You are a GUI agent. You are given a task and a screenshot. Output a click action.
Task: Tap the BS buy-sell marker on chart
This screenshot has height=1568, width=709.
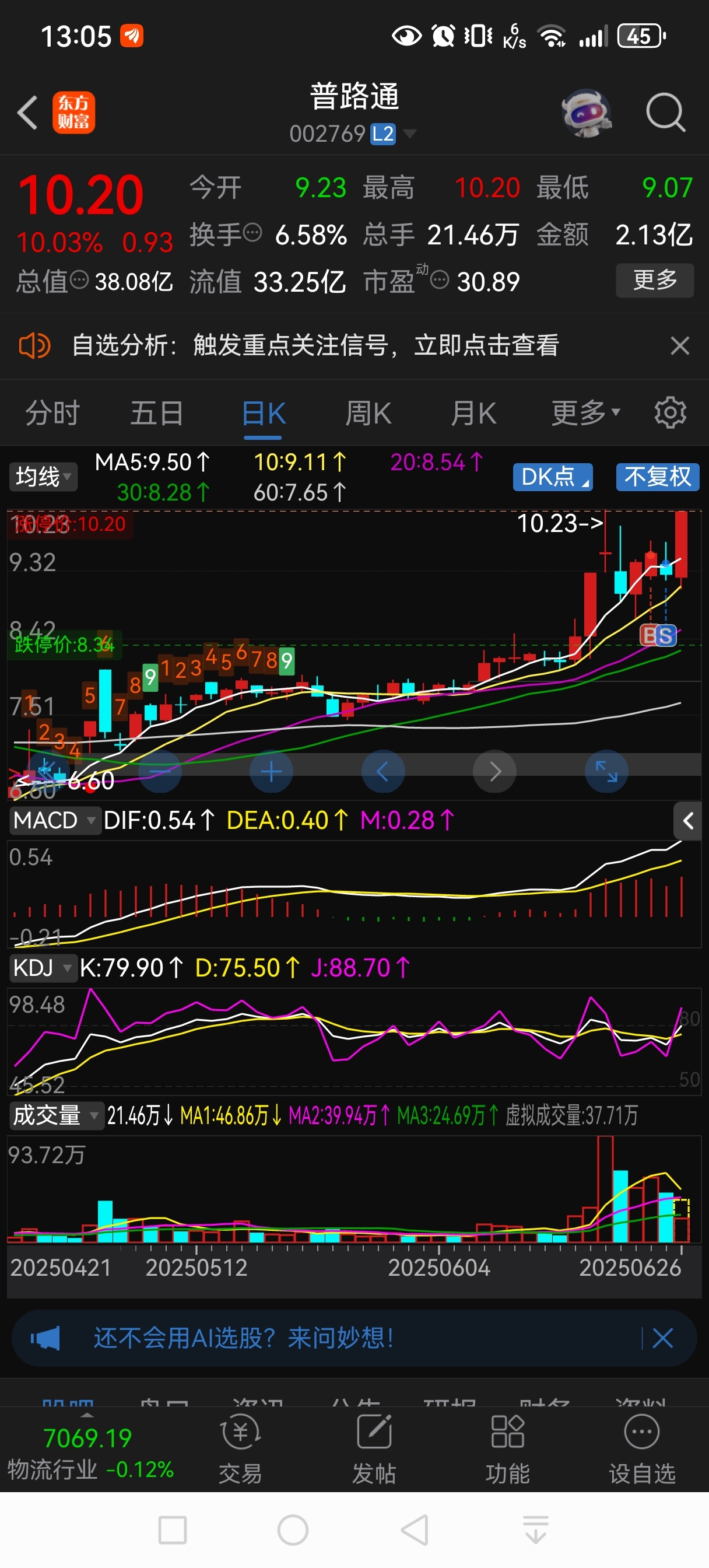point(658,635)
